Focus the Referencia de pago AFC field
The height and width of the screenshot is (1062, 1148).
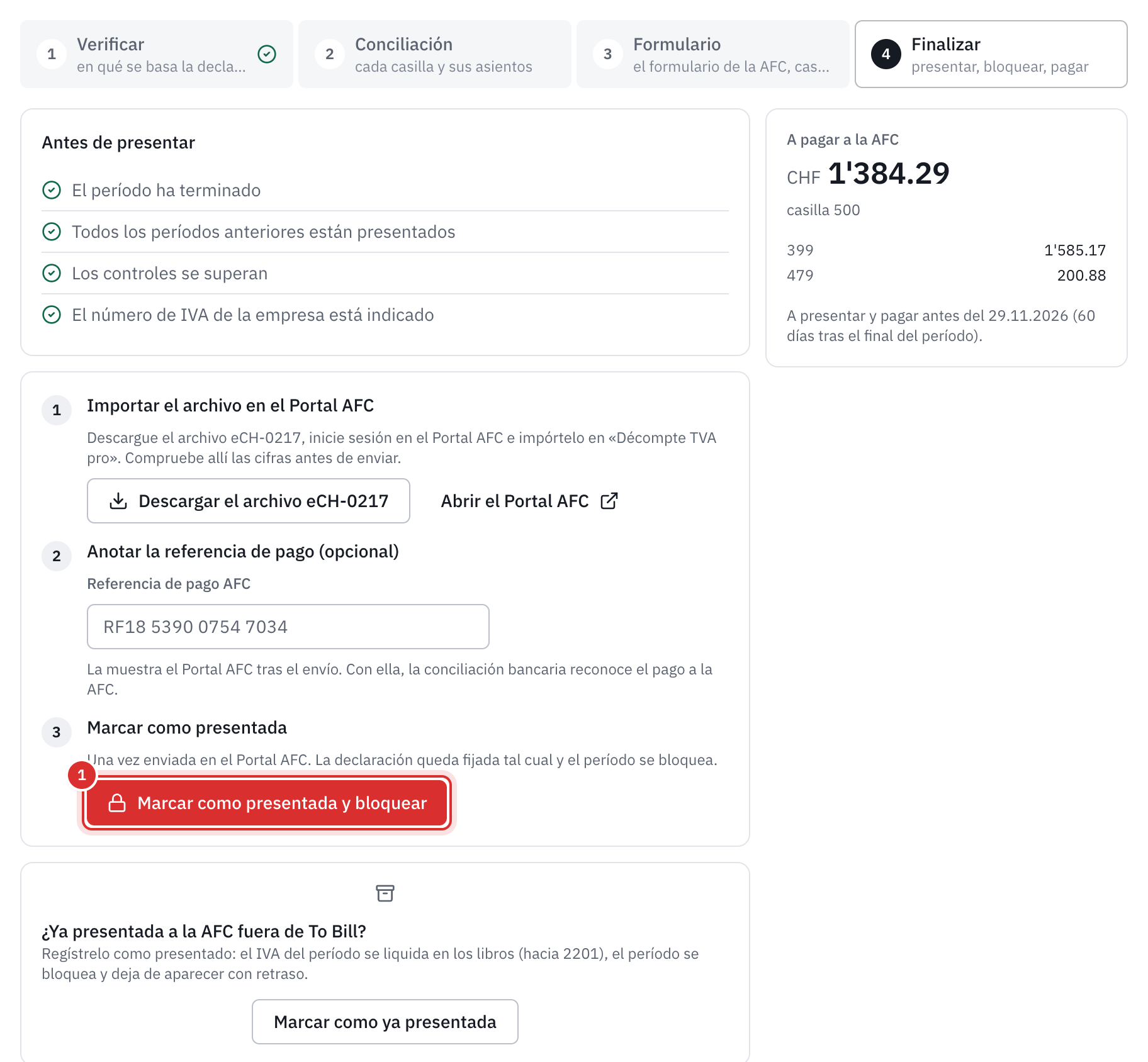(x=288, y=627)
